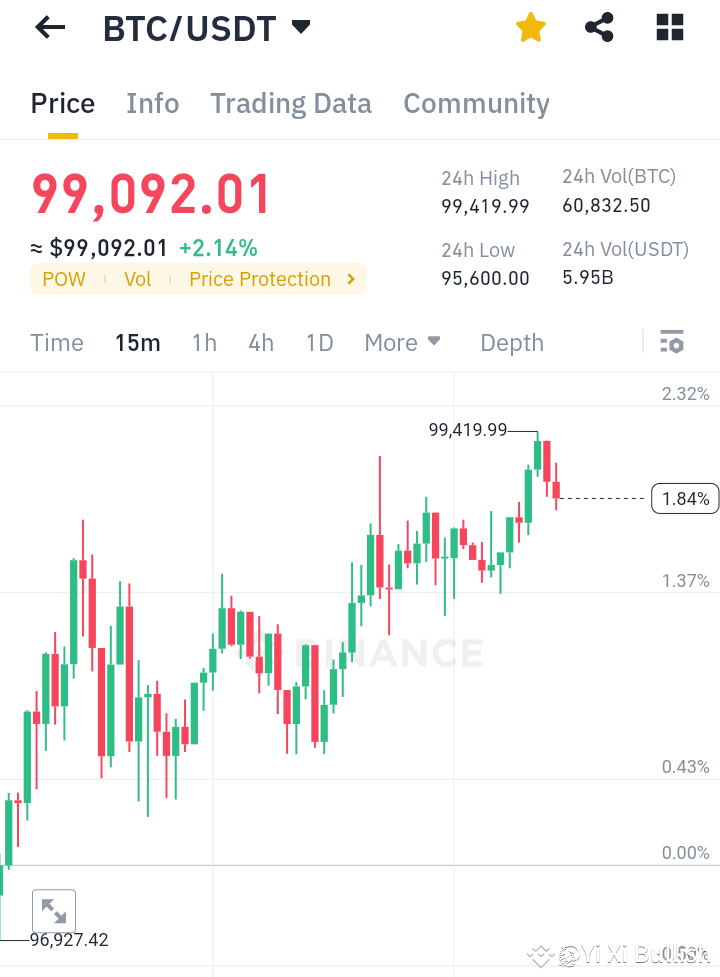The image size is (720, 977).
Task: Switch to the Trading Data tab
Action: coord(290,103)
